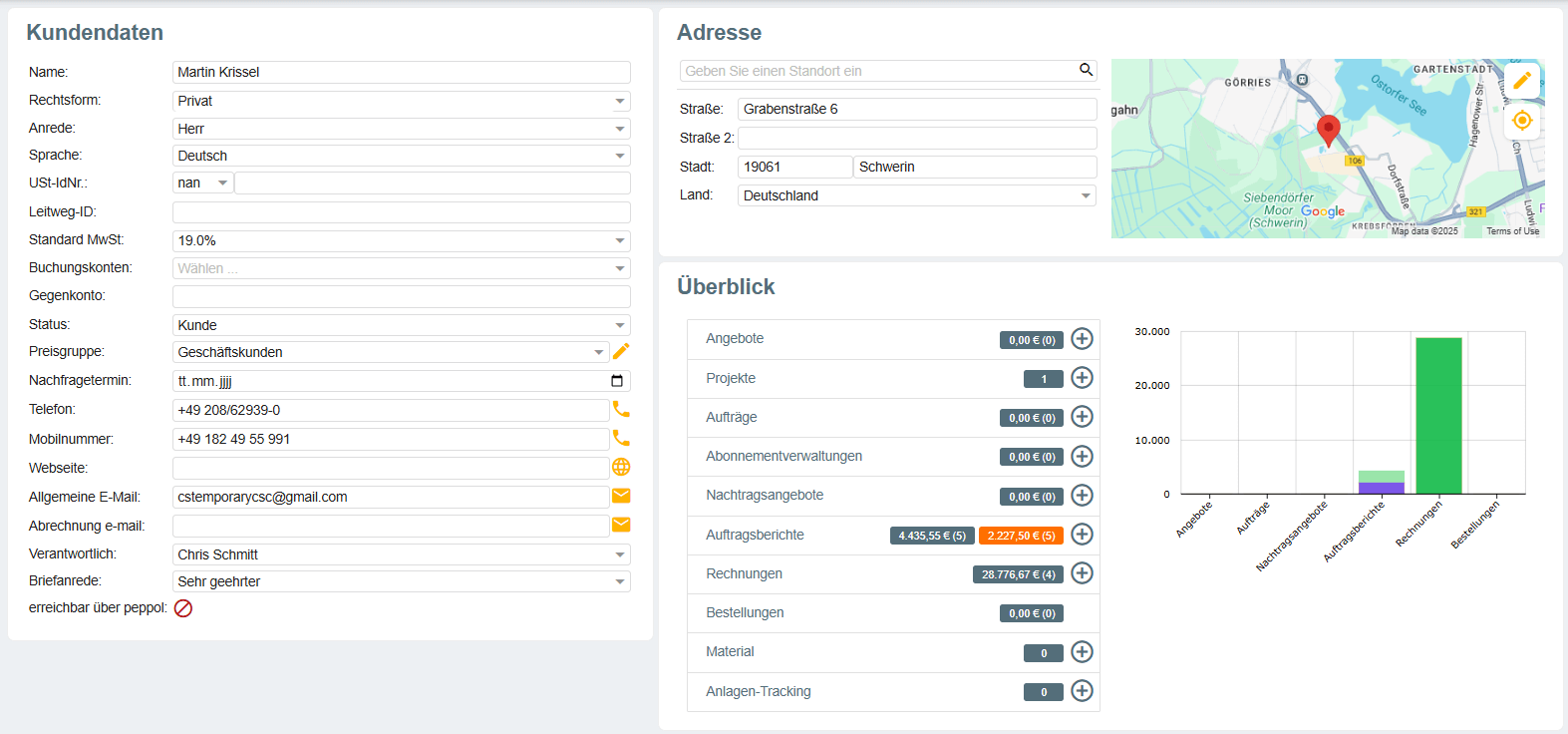This screenshot has height=734, width=1568.
Task: Click the search magnifier in location field
Action: tap(1086, 70)
